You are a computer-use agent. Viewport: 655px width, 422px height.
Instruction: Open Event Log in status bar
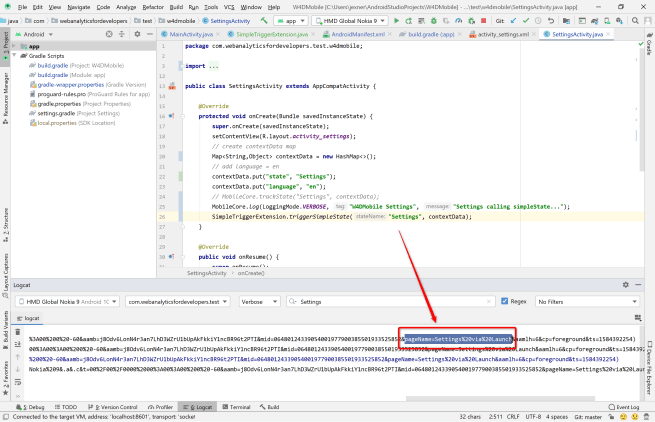[625, 407]
